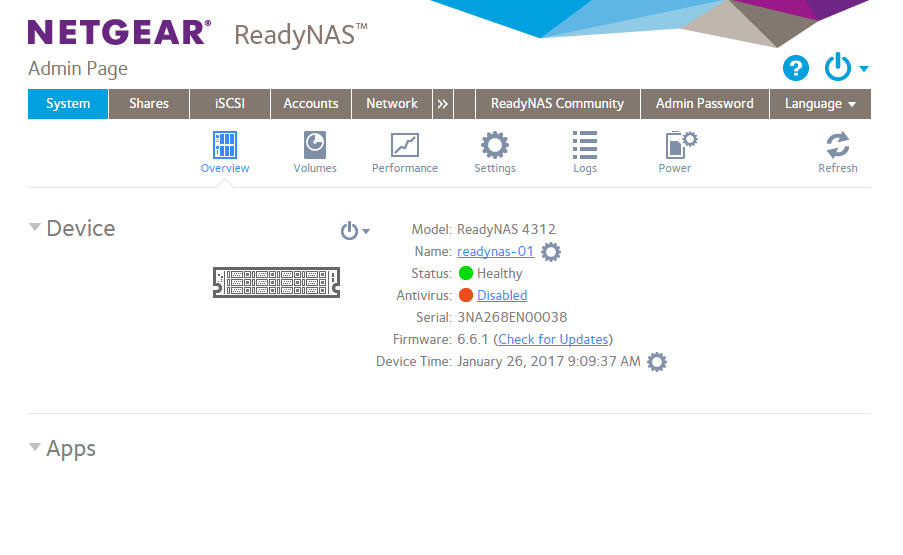Viewport: 903px width, 555px height.
Task: Open the Device power dropdown arrow
Action: pyautogui.click(x=366, y=231)
